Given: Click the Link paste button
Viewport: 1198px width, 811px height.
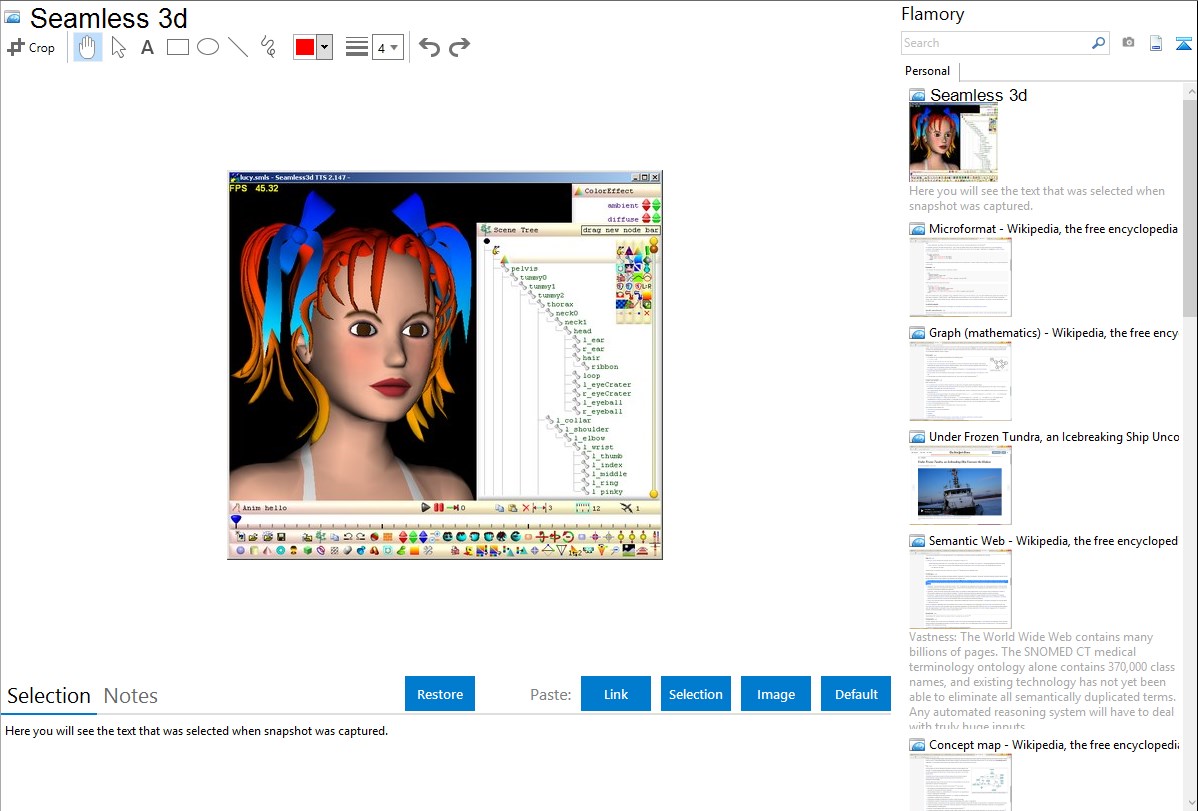Looking at the screenshot, I should pyautogui.click(x=616, y=694).
